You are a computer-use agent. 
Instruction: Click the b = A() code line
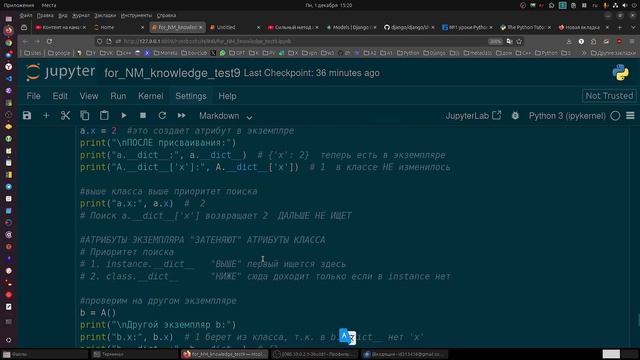98,313
